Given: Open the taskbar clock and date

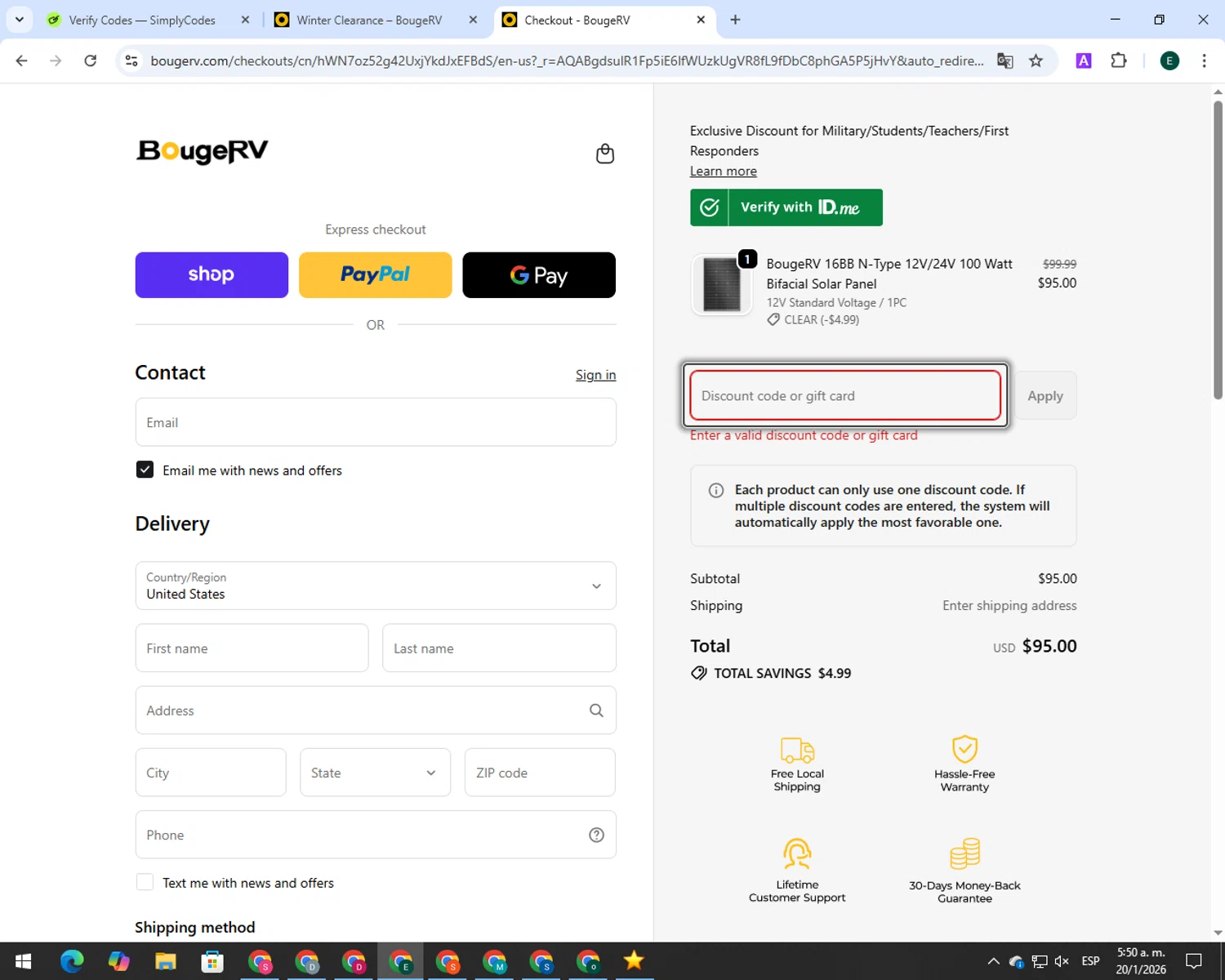Looking at the screenshot, I should coord(1141,961).
